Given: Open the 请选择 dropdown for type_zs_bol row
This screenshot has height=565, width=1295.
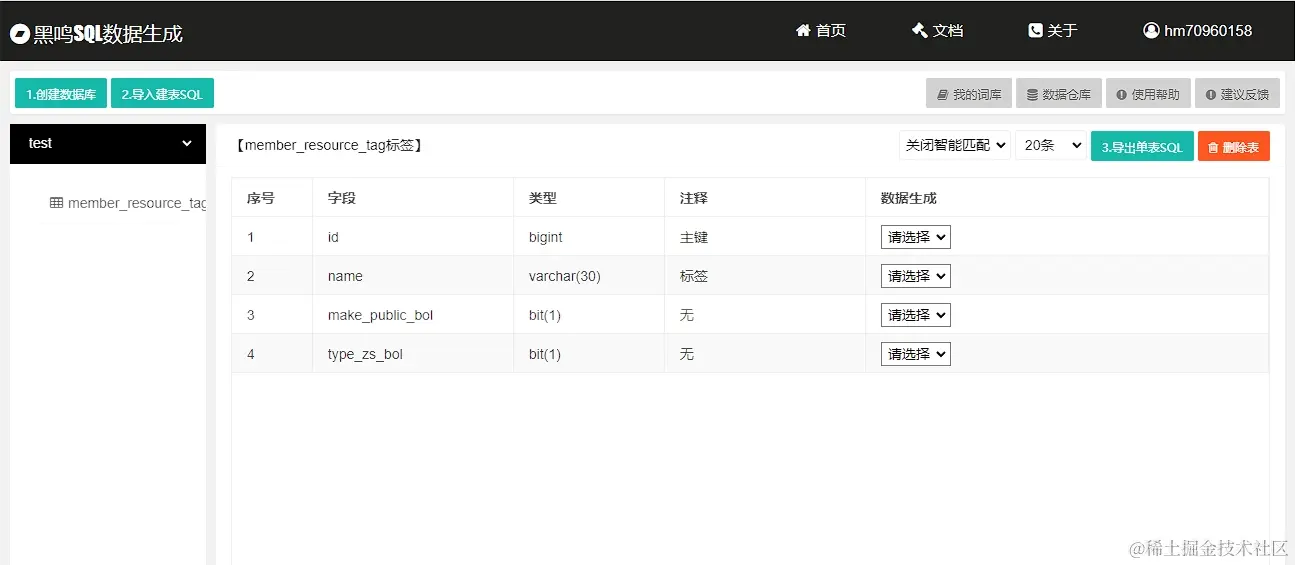Looking at the screenshot, I should 915,354.
